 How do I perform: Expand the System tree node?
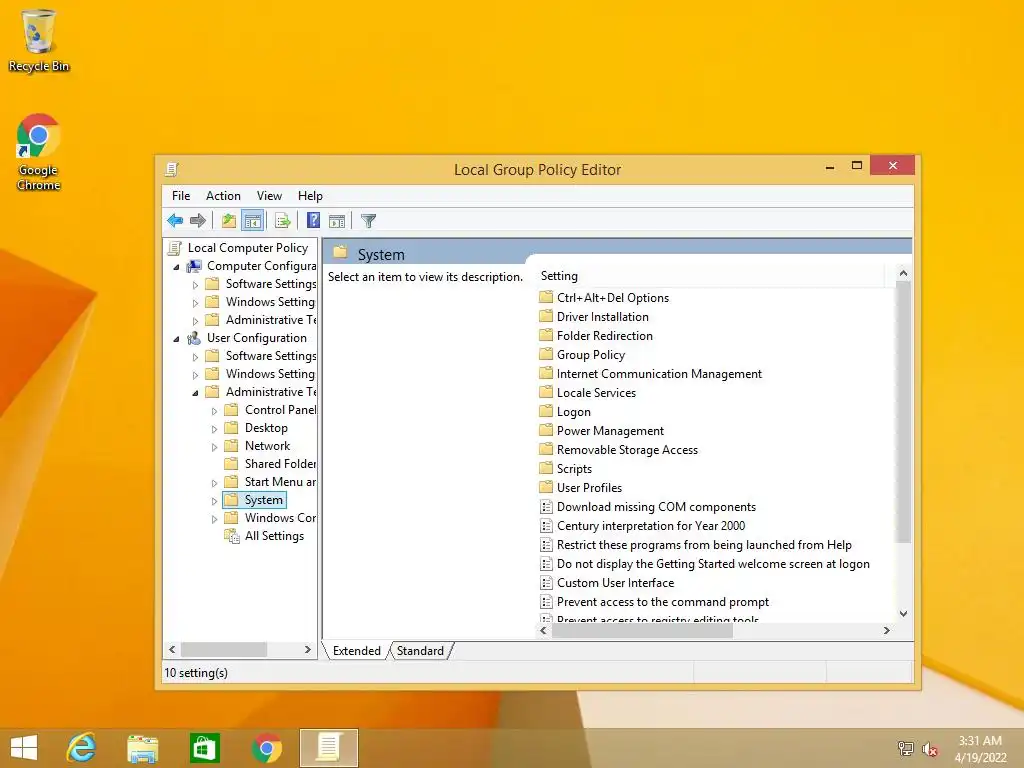214,501
